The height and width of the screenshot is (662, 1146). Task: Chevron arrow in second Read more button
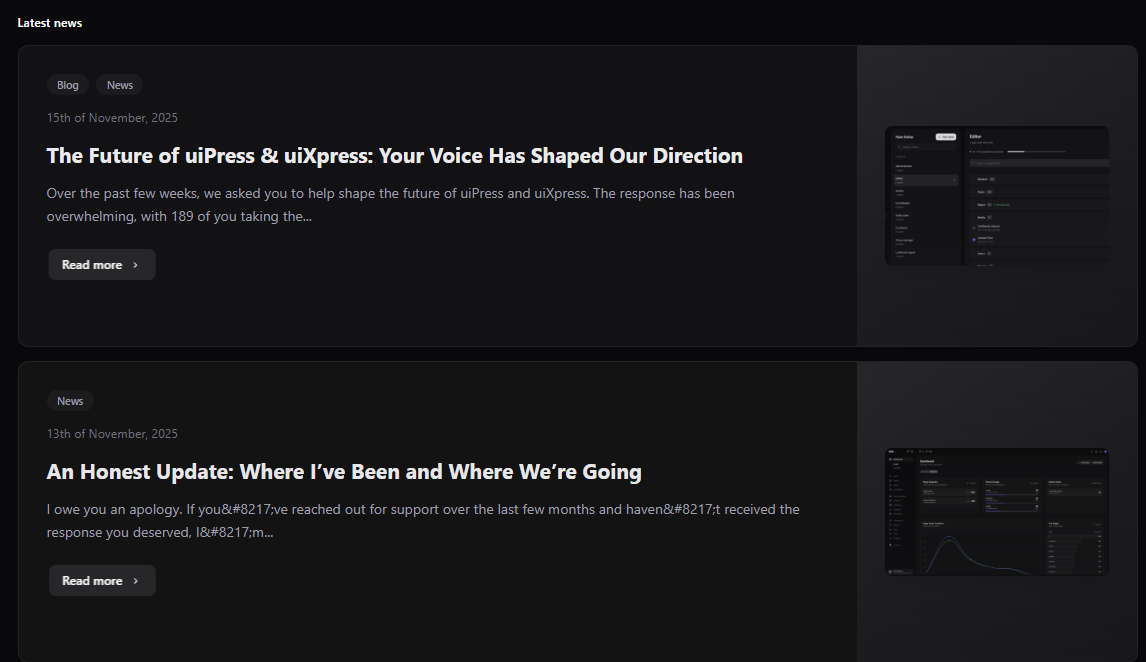click(x=135, y=581)
